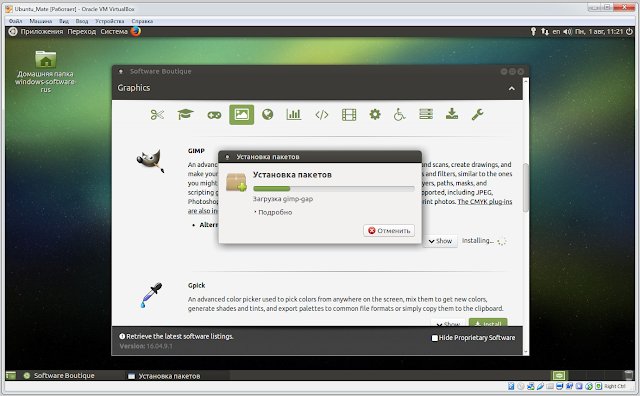Click the info icon beside Retrieve listings
640x396 pixels.
(122, 336)
